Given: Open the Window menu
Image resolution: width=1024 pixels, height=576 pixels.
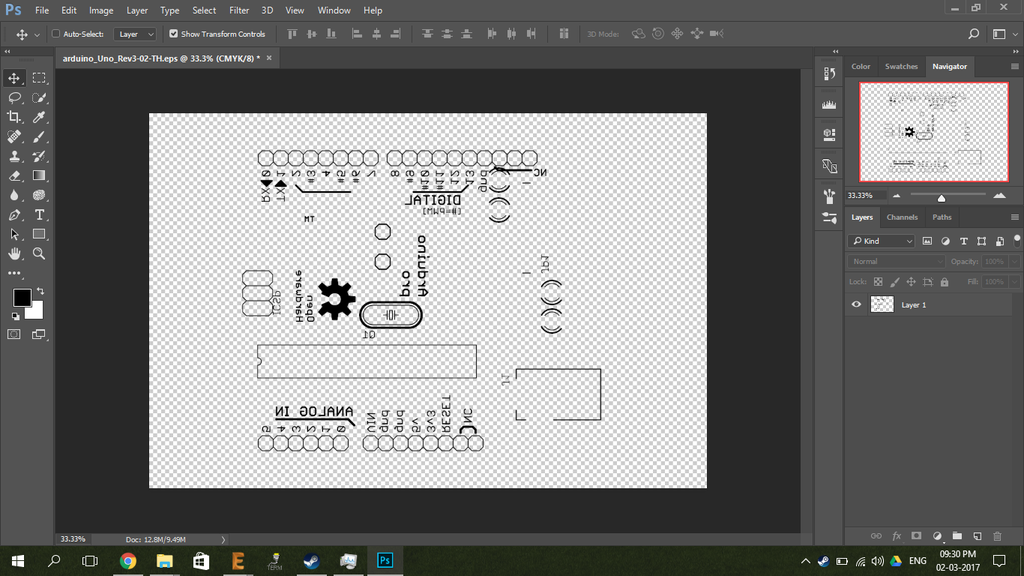Looking at the screenshot, I should point(334,10).
